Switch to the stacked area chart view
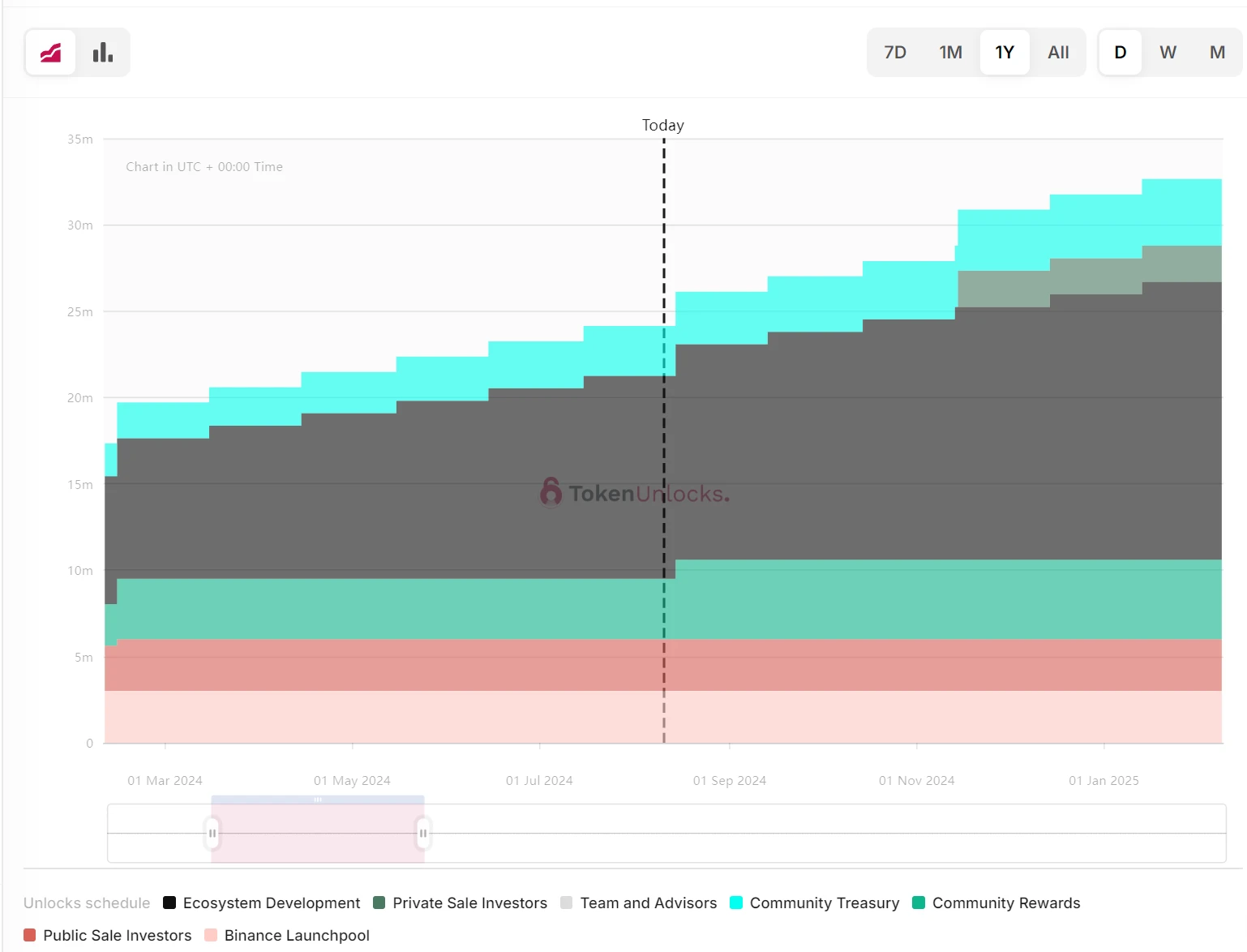1247x952 pixels. click(x=51, y=53)
